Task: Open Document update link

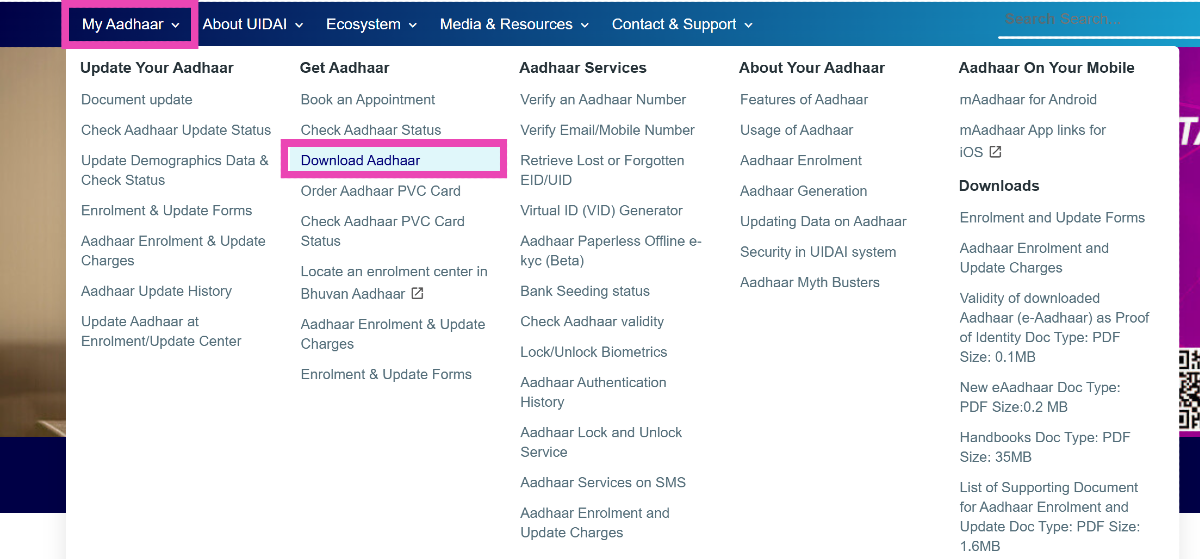Action: tap(137, 100)
